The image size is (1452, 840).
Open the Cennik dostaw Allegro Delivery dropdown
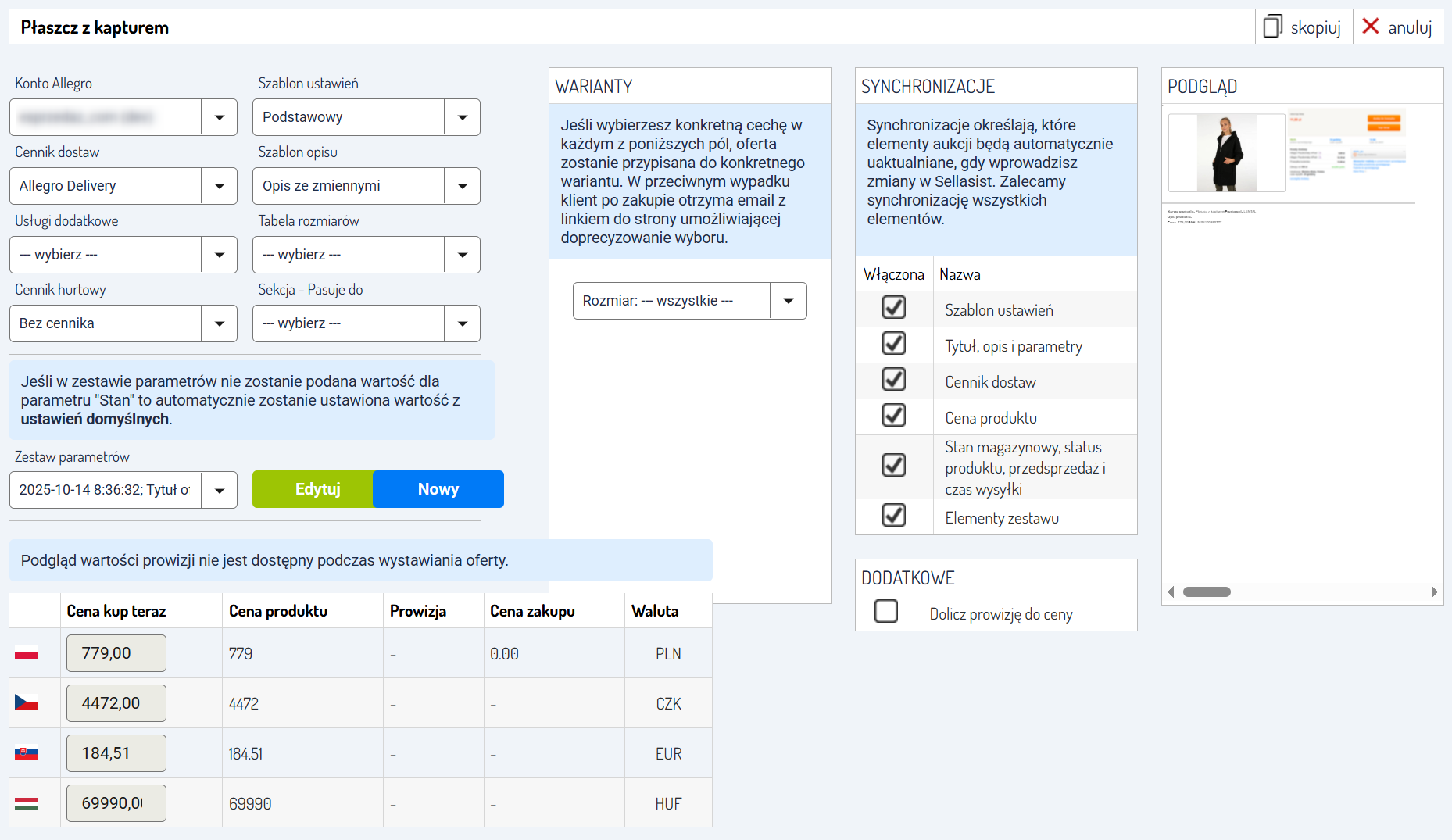point(220,186)
